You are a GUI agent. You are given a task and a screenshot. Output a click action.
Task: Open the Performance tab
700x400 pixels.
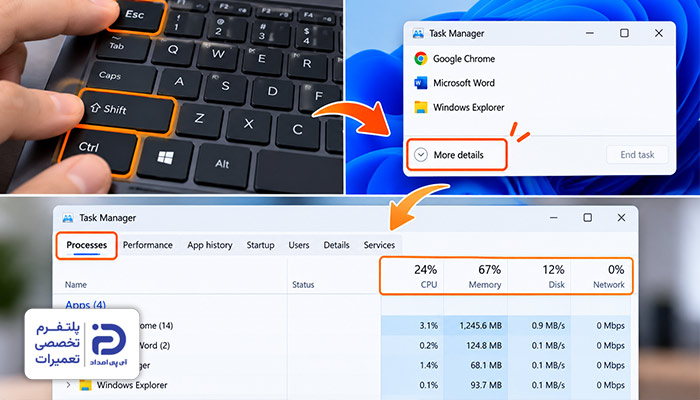[148, 245]
